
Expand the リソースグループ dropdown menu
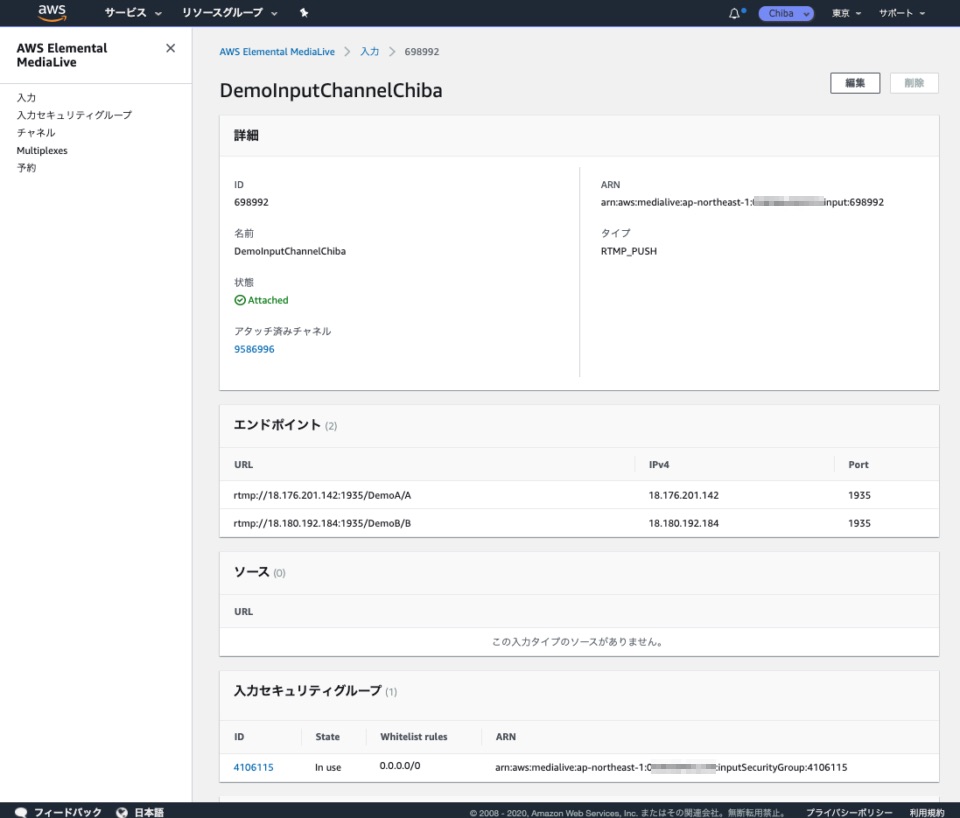pos(230,13)
